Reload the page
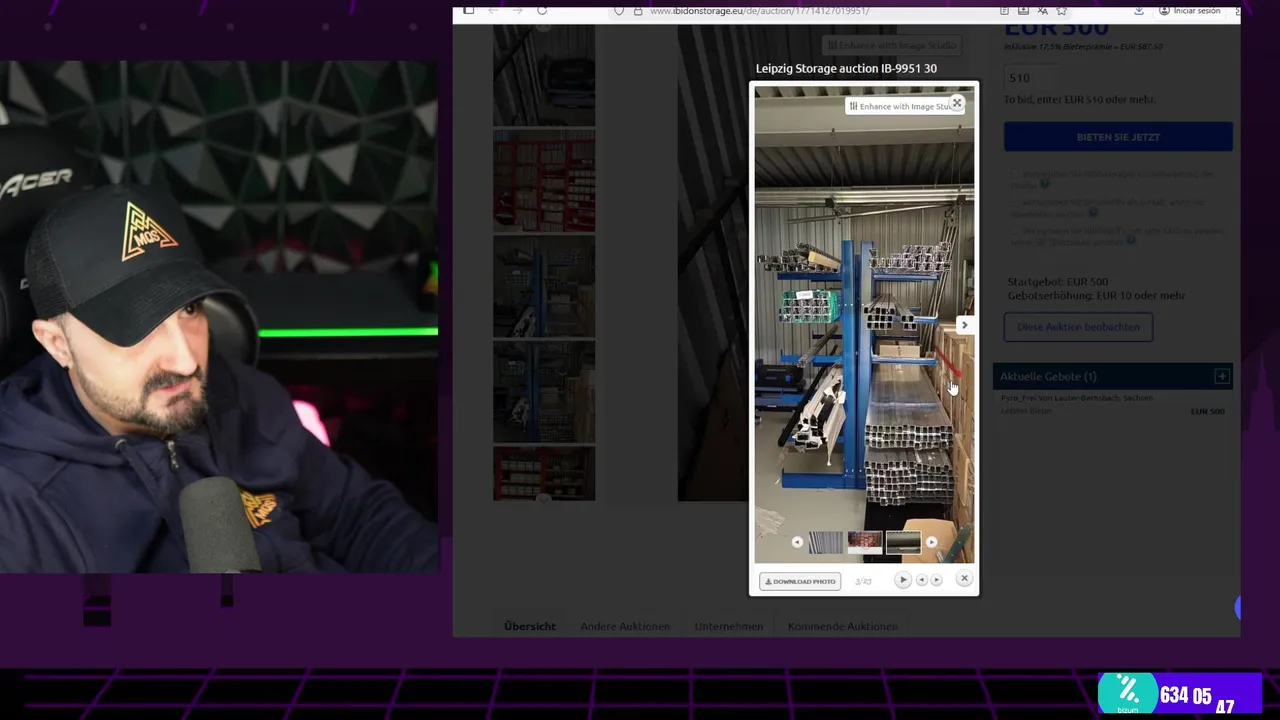Image resolution: width=1280 pixels, height=720 pixels. click(x=542, y=11)
